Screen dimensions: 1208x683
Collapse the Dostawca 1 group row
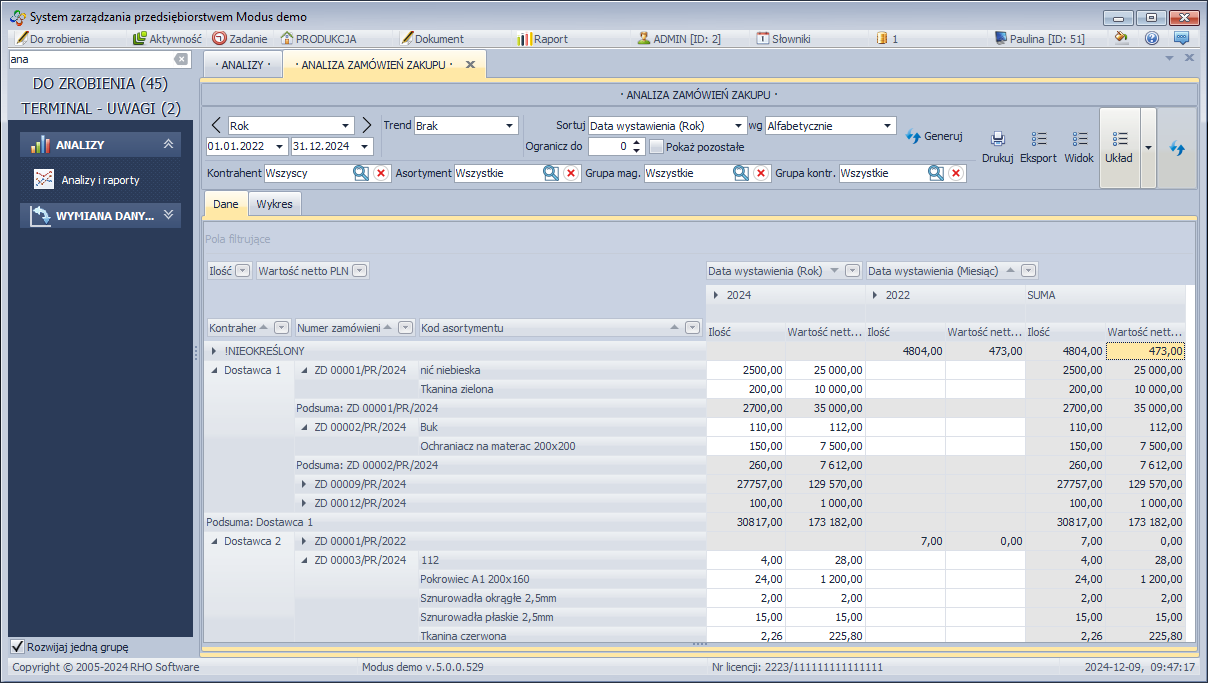pyautogui.click(x=215, y=370)
